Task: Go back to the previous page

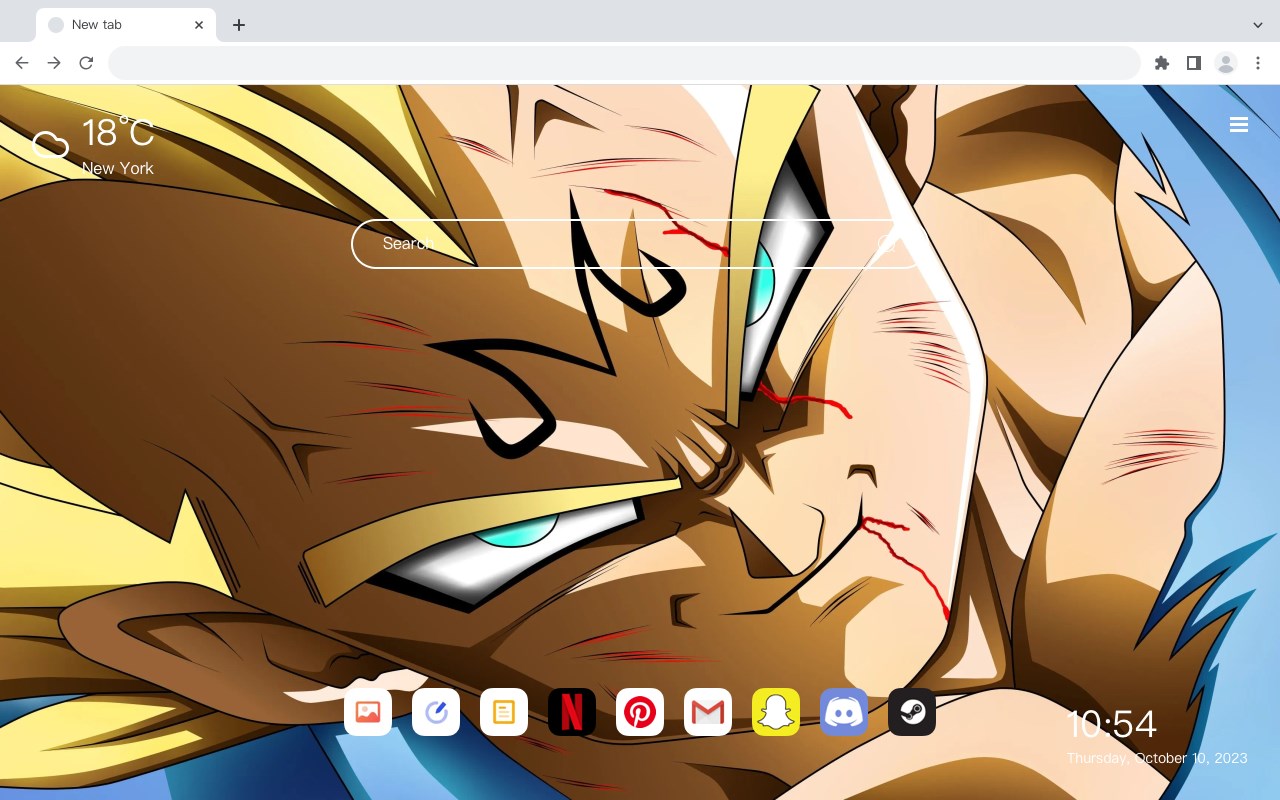Action: coord(22,63)
